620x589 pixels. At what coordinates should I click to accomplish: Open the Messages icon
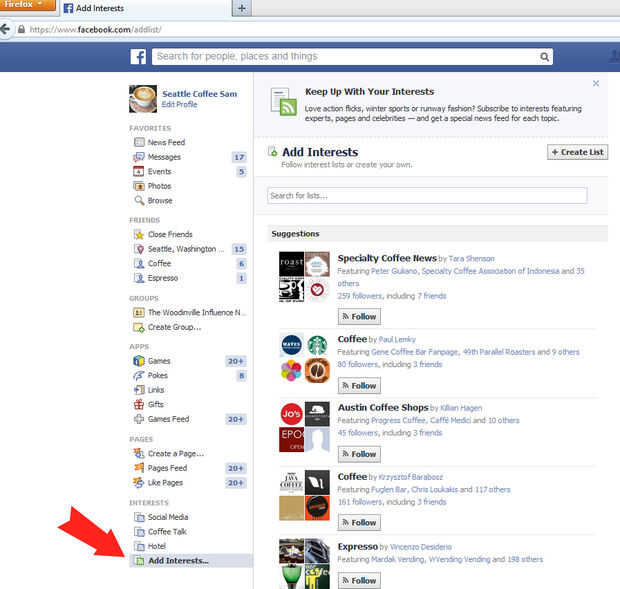139,157
